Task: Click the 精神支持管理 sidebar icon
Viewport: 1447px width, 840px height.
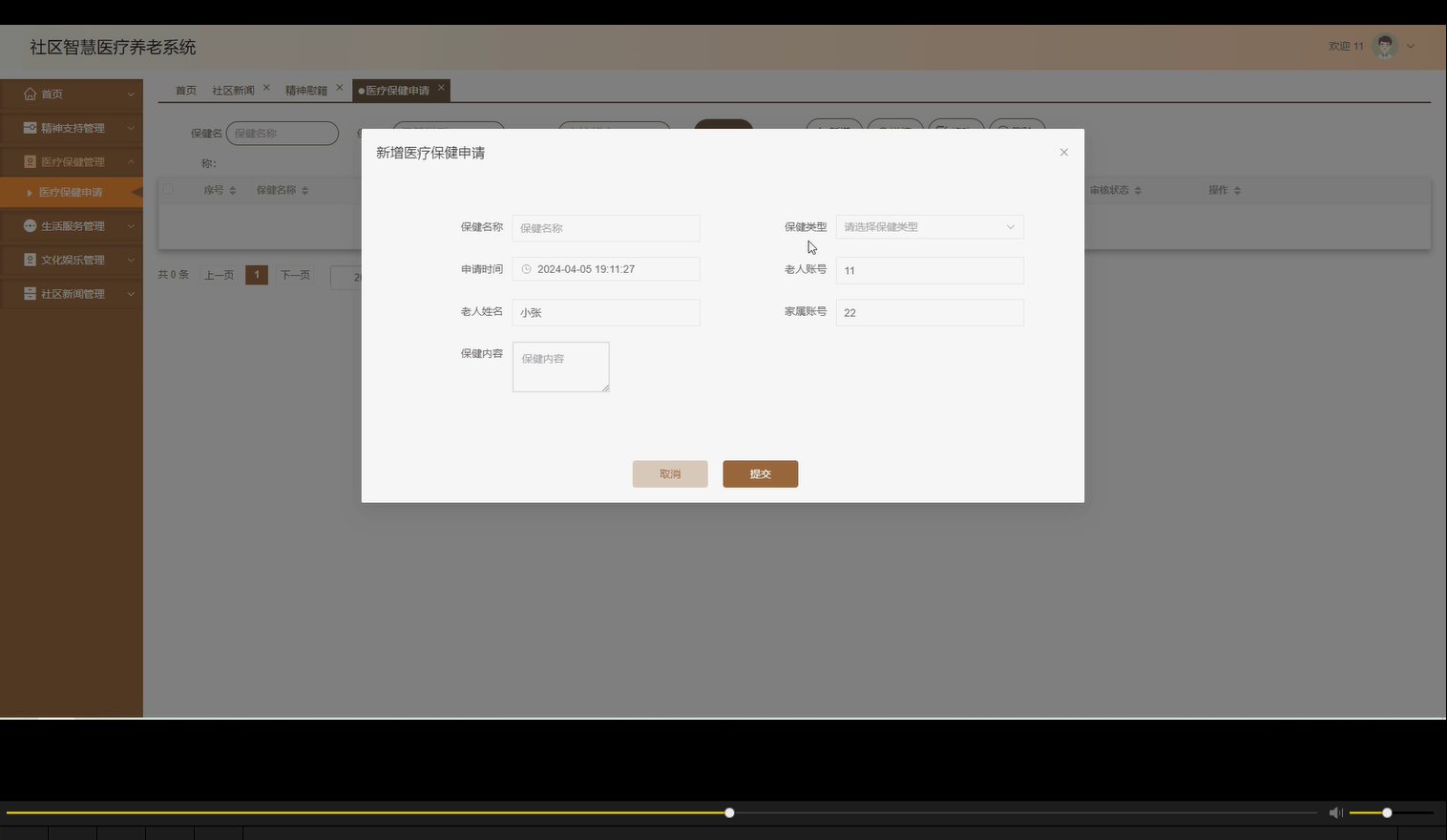Action: click(x=30, y=128)
